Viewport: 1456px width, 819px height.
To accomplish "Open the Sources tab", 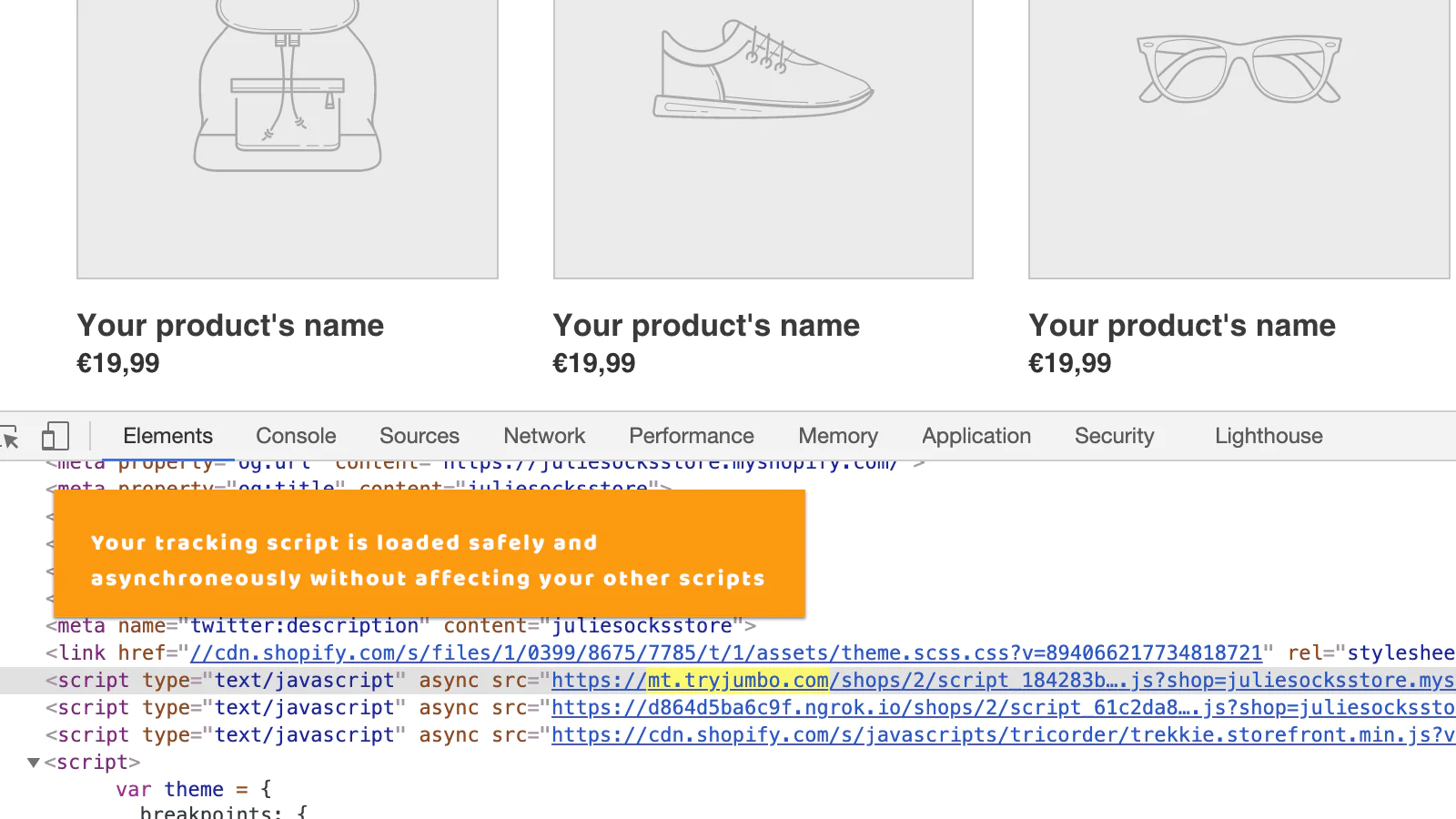I will pyautogui.click(x=420, y=436).
